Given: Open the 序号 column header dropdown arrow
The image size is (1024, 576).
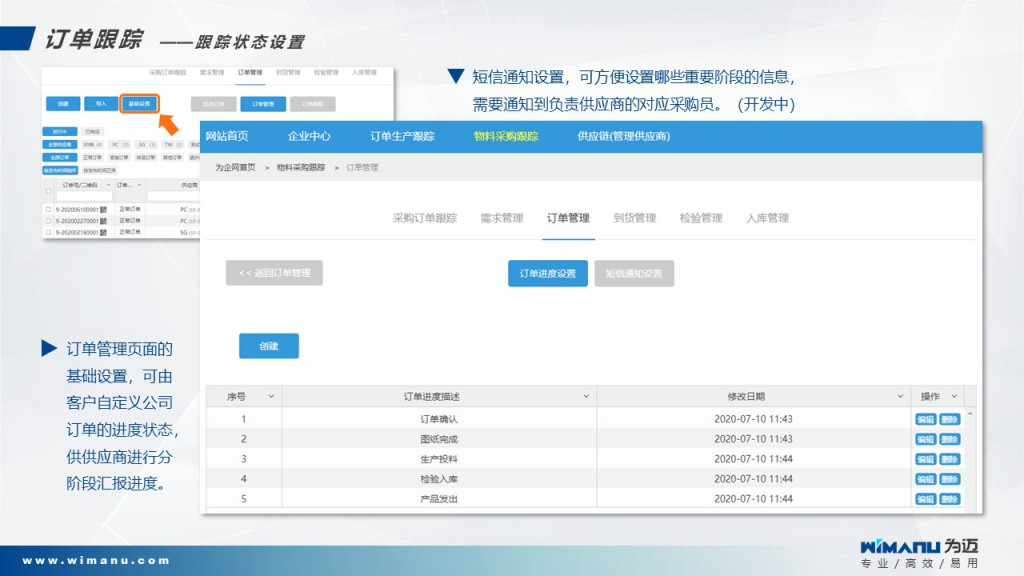Looking at the screenshot, I should tap(271, 397).
